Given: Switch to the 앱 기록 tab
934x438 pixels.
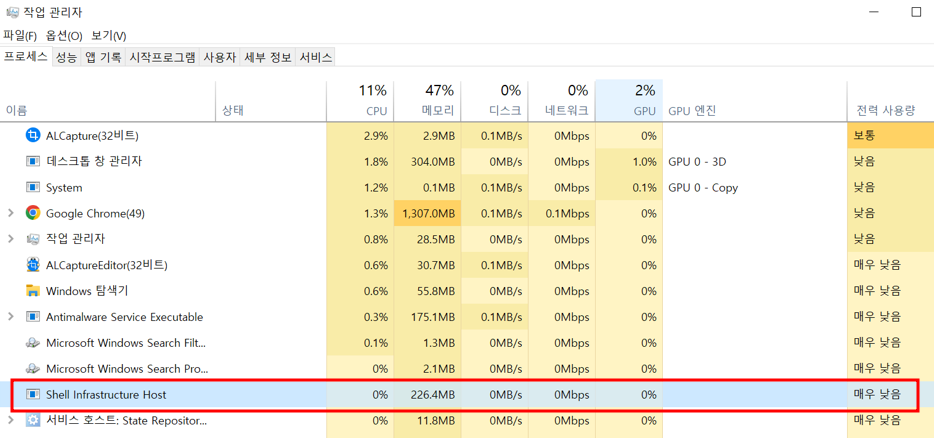Looking at the screenshot, I should pyautogui.click(x=103, y=58).
